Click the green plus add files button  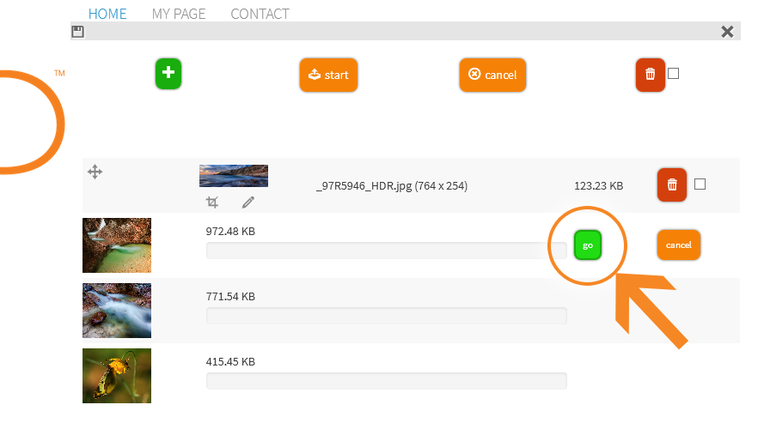(x=168, y=74)
